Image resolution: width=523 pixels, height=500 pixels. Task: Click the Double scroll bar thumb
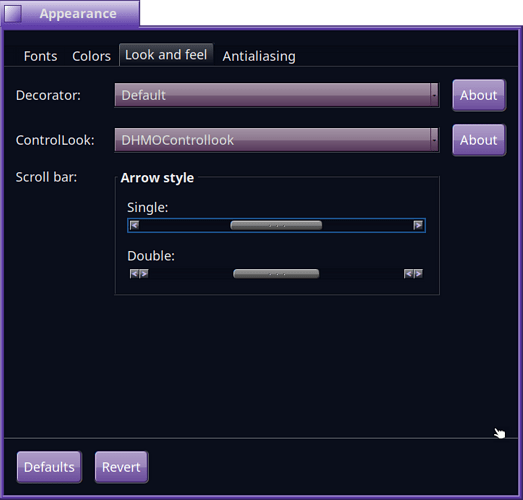point(276,274)
